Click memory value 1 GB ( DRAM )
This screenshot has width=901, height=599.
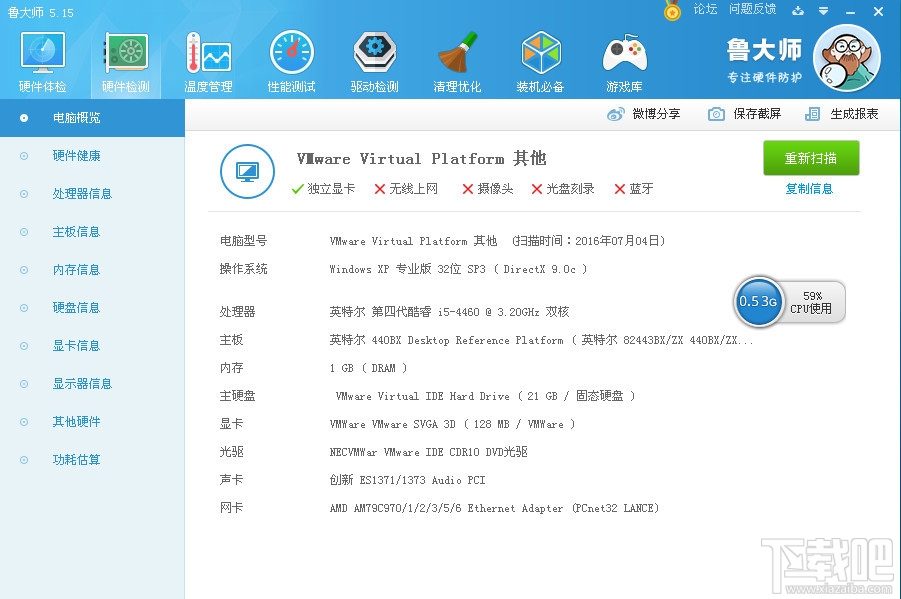pos(368,368)
